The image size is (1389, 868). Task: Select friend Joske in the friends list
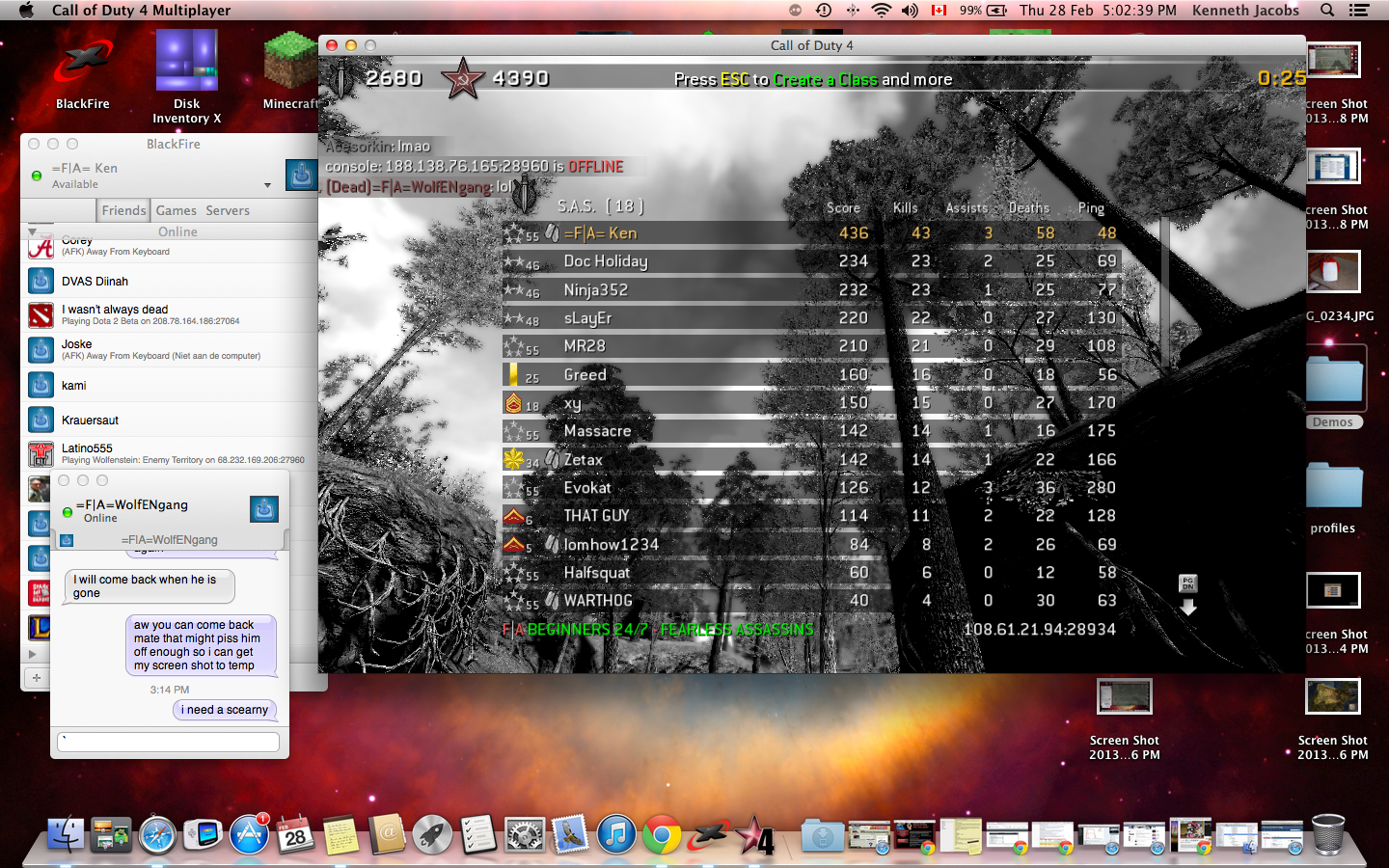[x=170, y=350]
